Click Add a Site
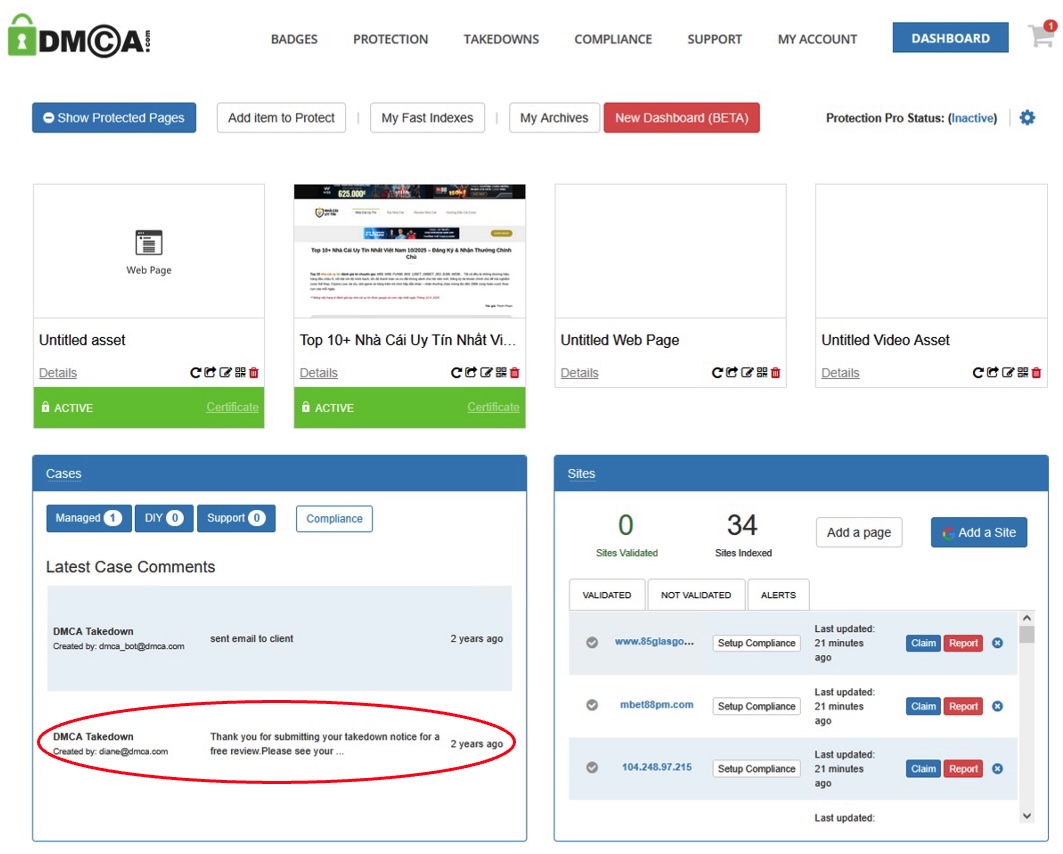The width and height of the screenshot is (1063, 854). (x=979, y=533)
